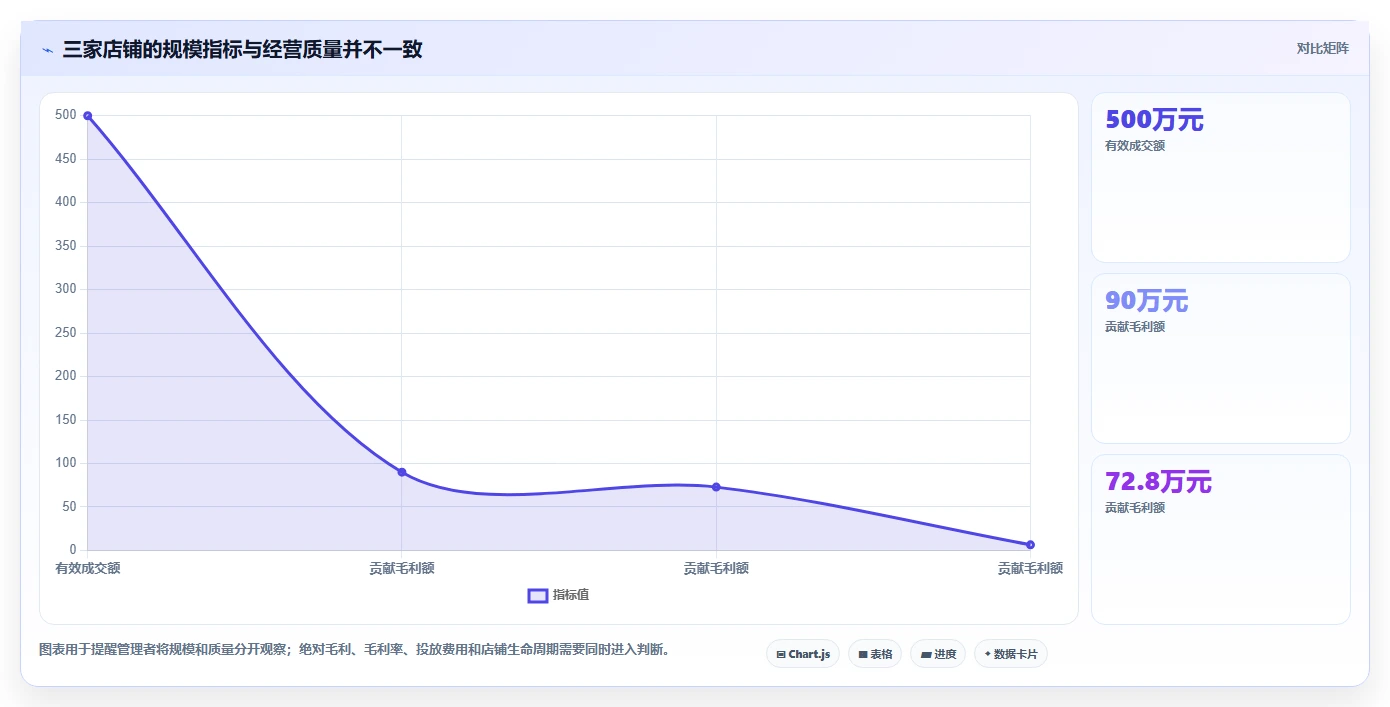Click the y-axis tick label 100
The height and width of the screenshot is (707, 1390).
pyautogui.click(x=66, y=463)
